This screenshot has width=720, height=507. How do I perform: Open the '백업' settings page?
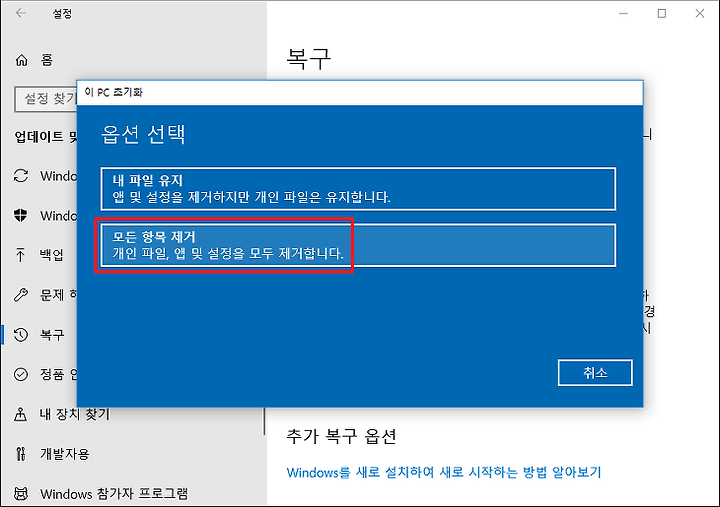click(51, 254)
